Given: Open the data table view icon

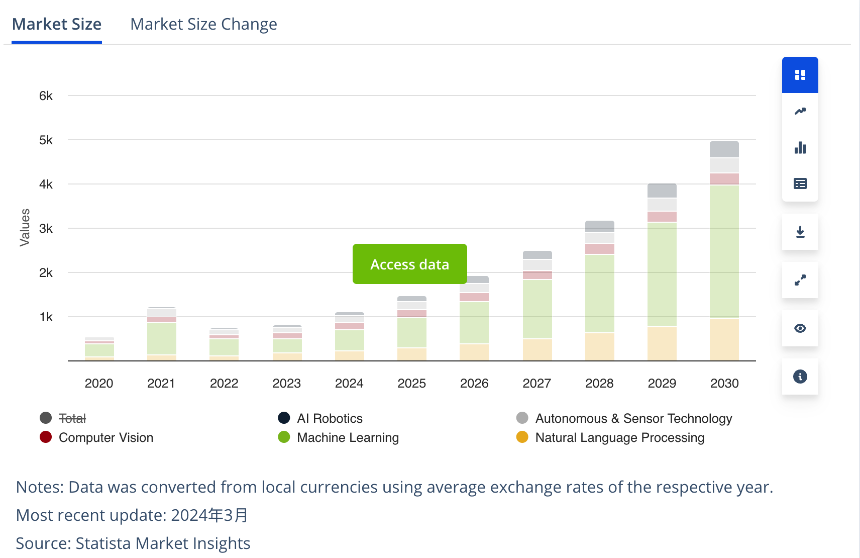Looking at the screenshot, I should pyautogui.click(x=800, y=184).
